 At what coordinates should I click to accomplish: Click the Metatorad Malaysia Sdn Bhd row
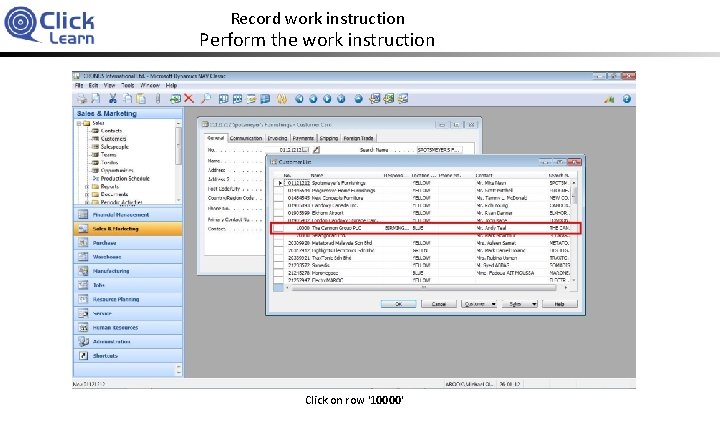(422, 243)
